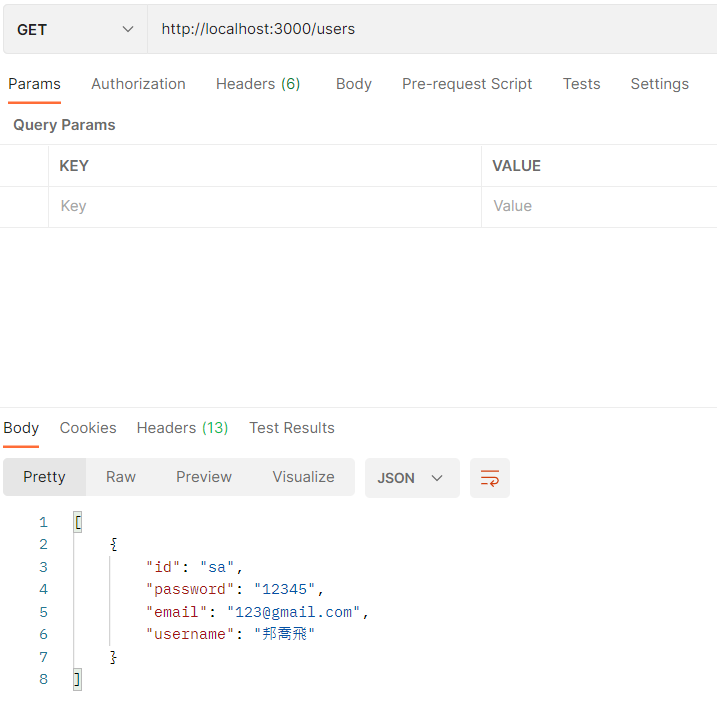View the Test Results tab
The image size is (717, 726).
pyautogui.click(x=292, y=428)
